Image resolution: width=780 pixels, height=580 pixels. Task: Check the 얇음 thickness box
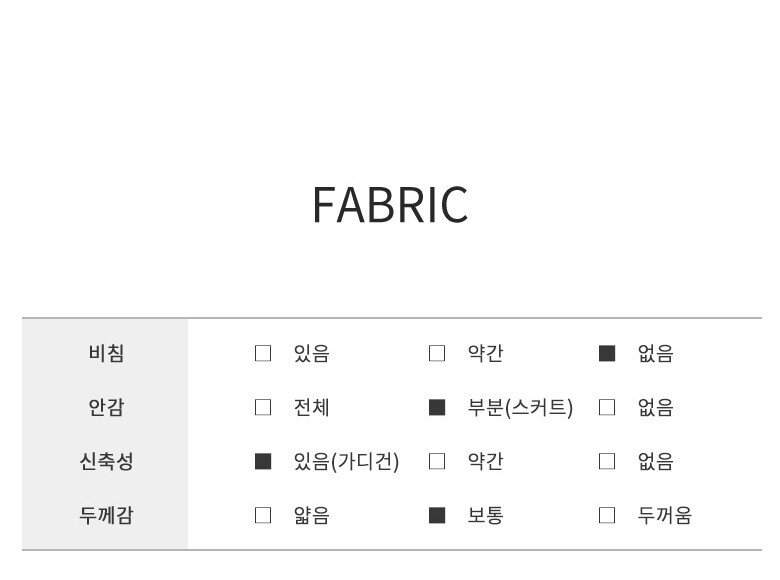263,516
